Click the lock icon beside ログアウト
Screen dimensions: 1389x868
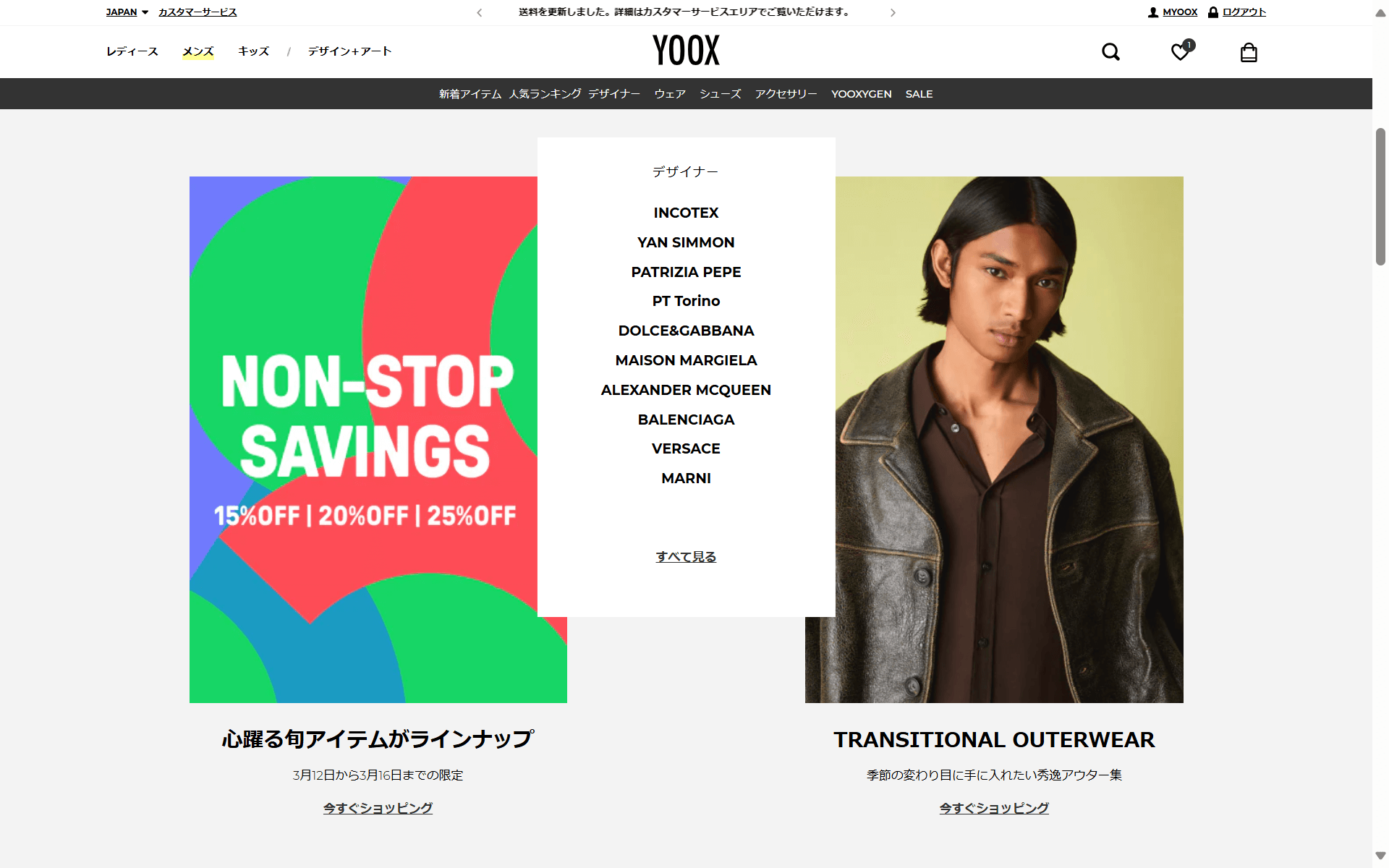point(1213,12)
